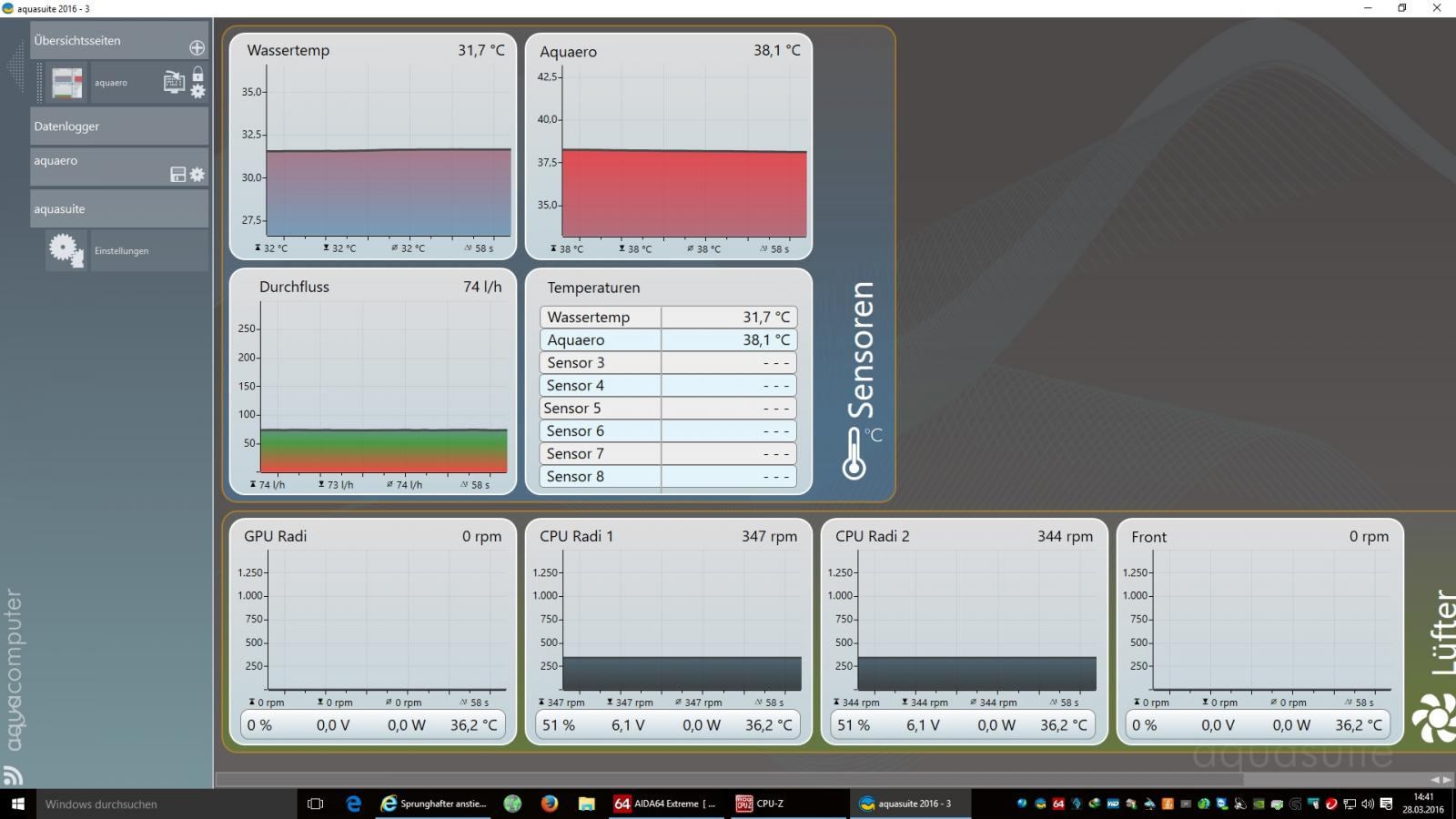Expand the Datenlogger section

click(x=119, y=126)
